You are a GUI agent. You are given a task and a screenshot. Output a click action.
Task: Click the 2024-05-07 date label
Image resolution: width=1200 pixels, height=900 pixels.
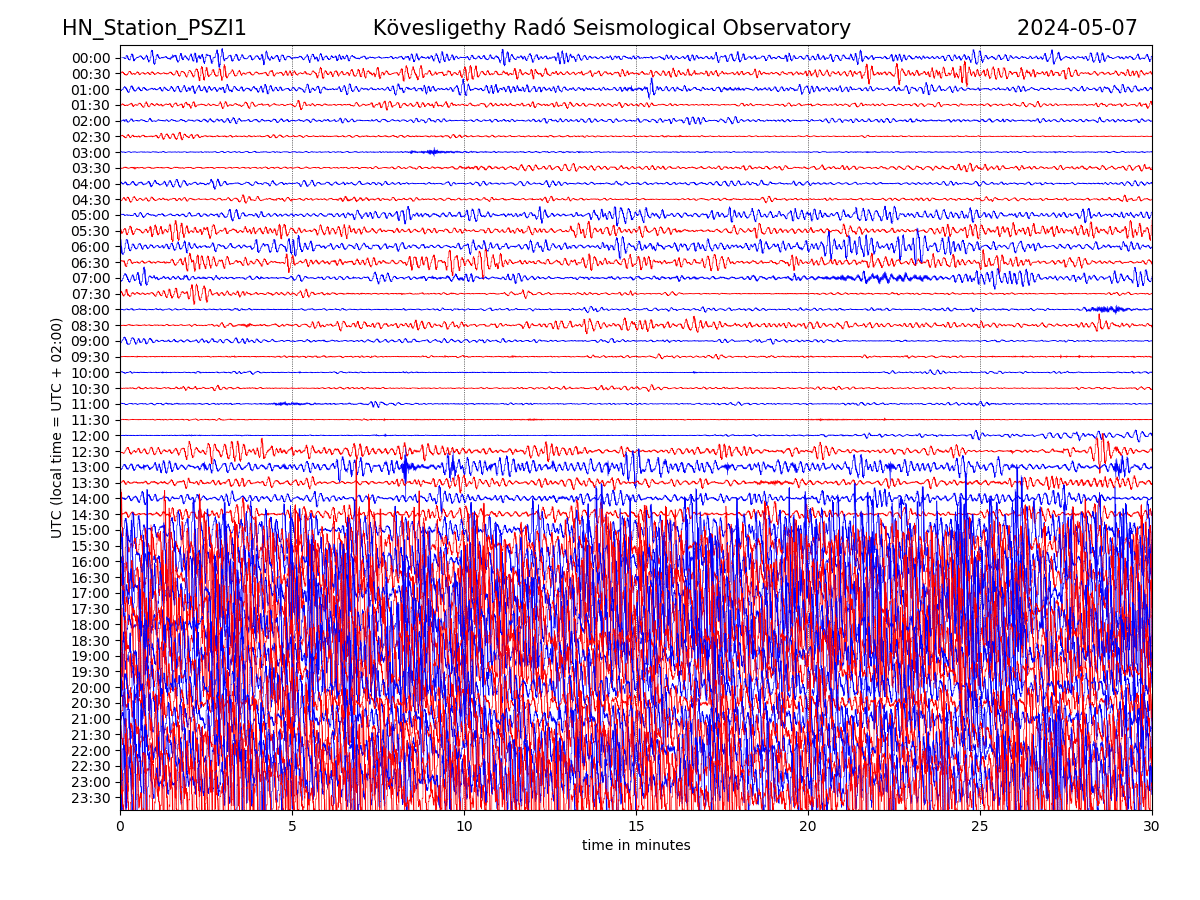[1076, 29]
